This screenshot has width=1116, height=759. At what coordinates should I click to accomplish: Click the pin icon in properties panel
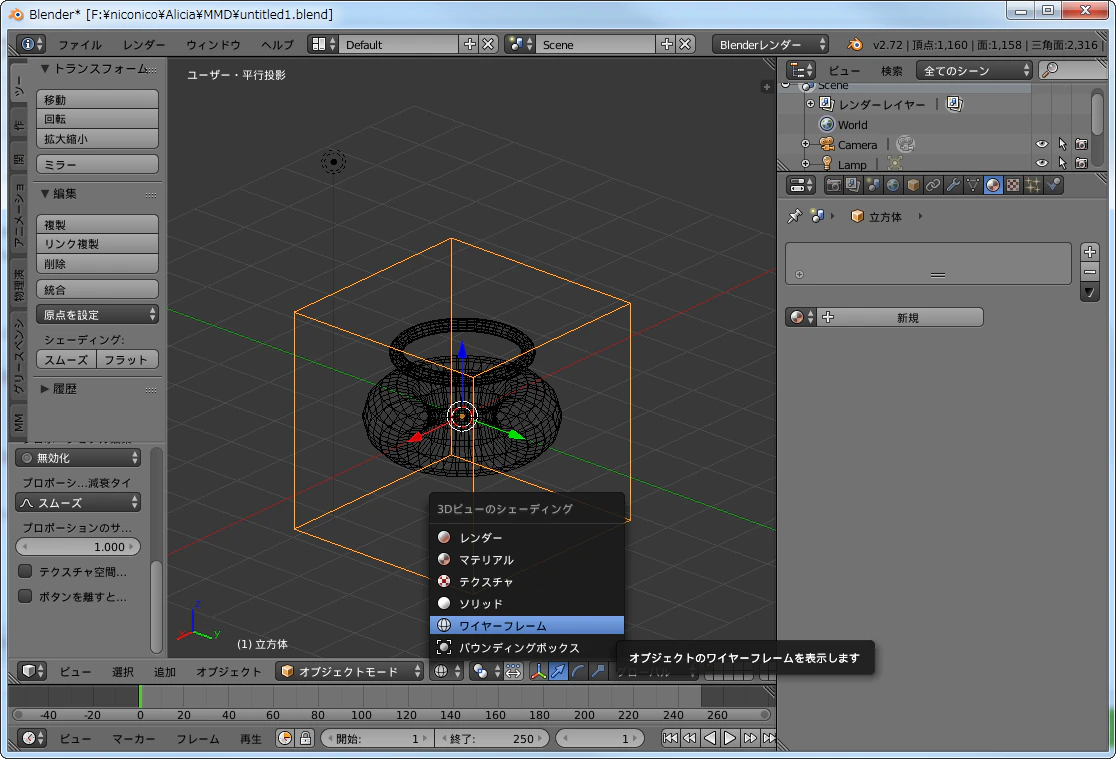pos(794,216)
